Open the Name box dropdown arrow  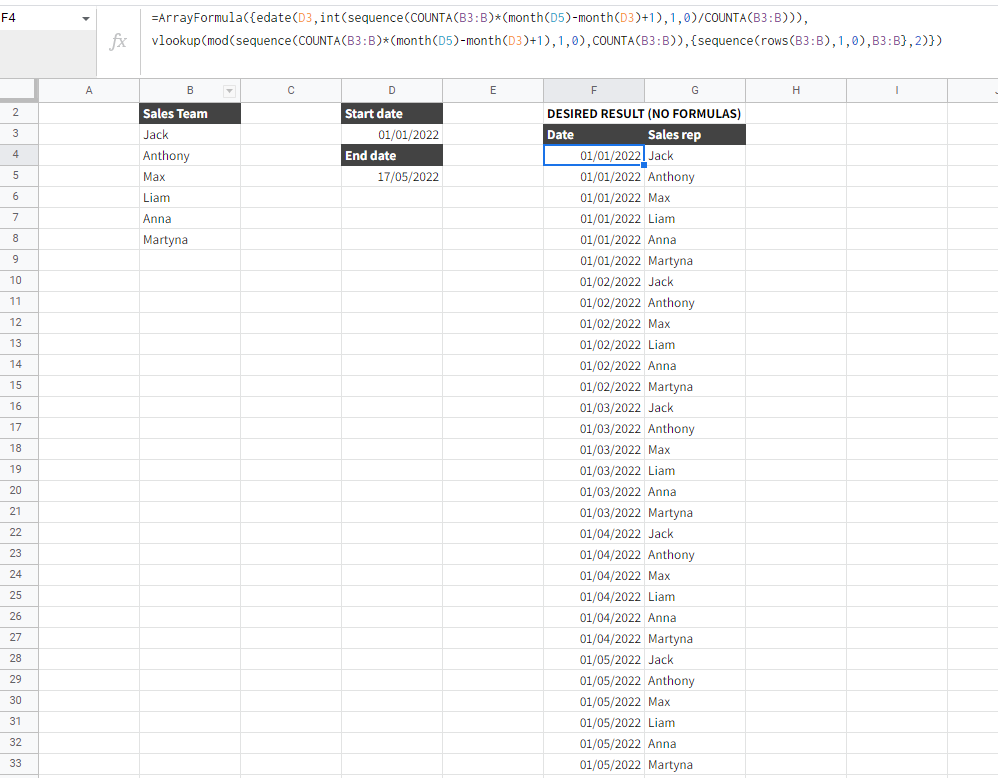pos(86,18)
